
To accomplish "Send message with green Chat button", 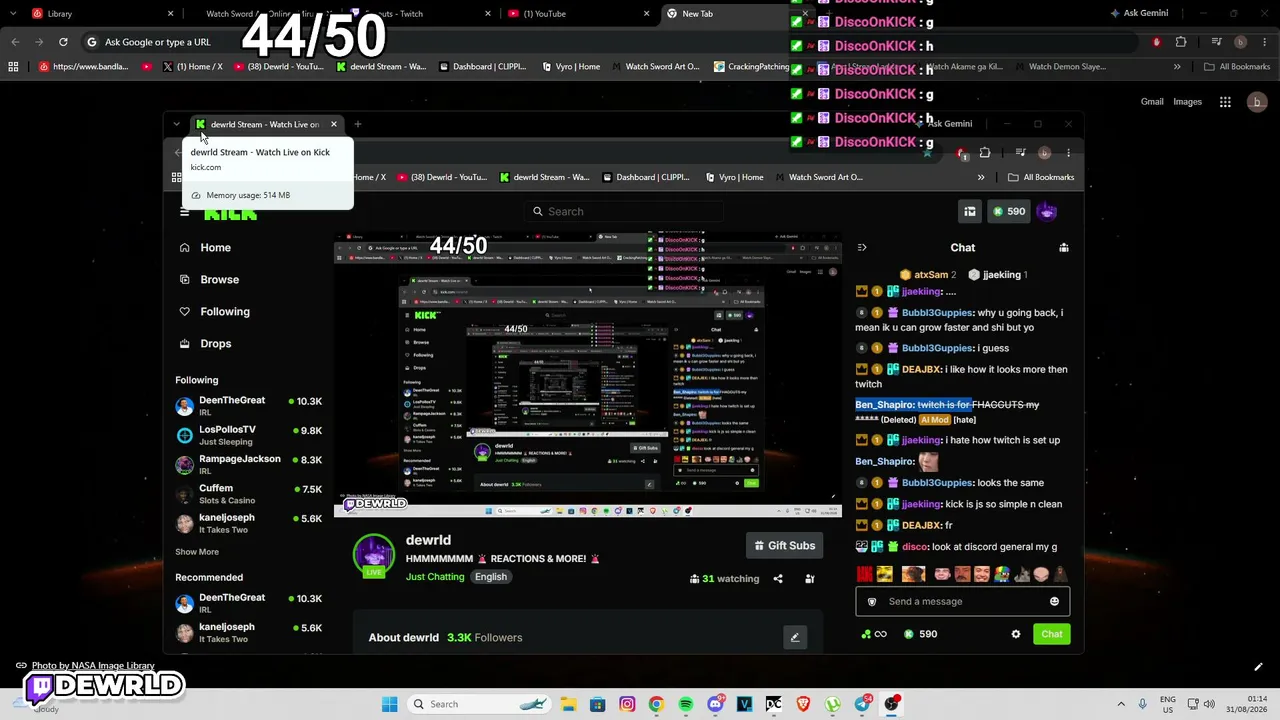I will click(x=1052, y=634).
